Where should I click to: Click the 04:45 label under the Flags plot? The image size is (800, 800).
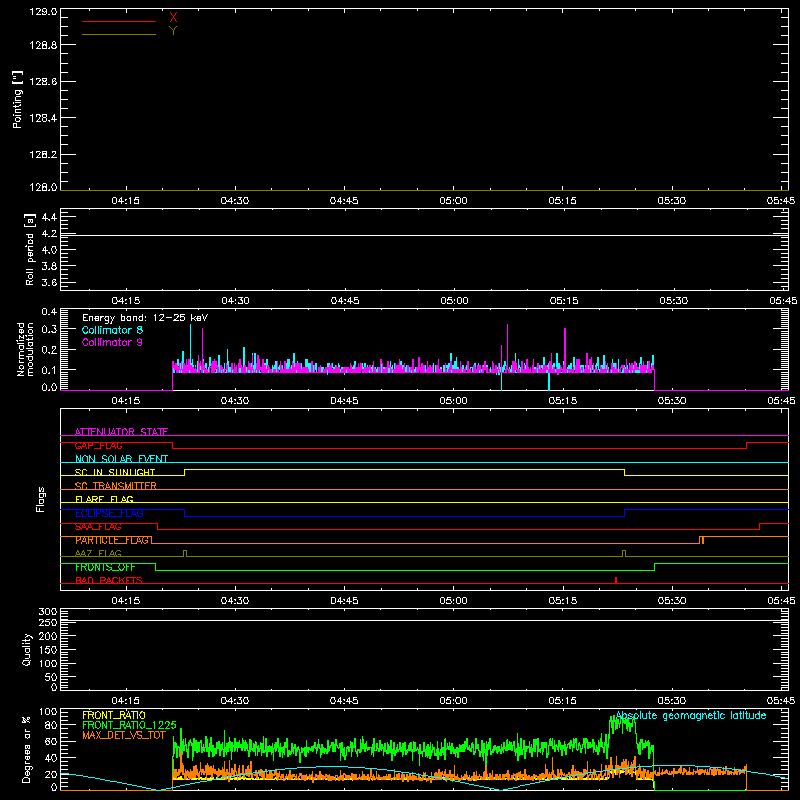click(344, 601)
